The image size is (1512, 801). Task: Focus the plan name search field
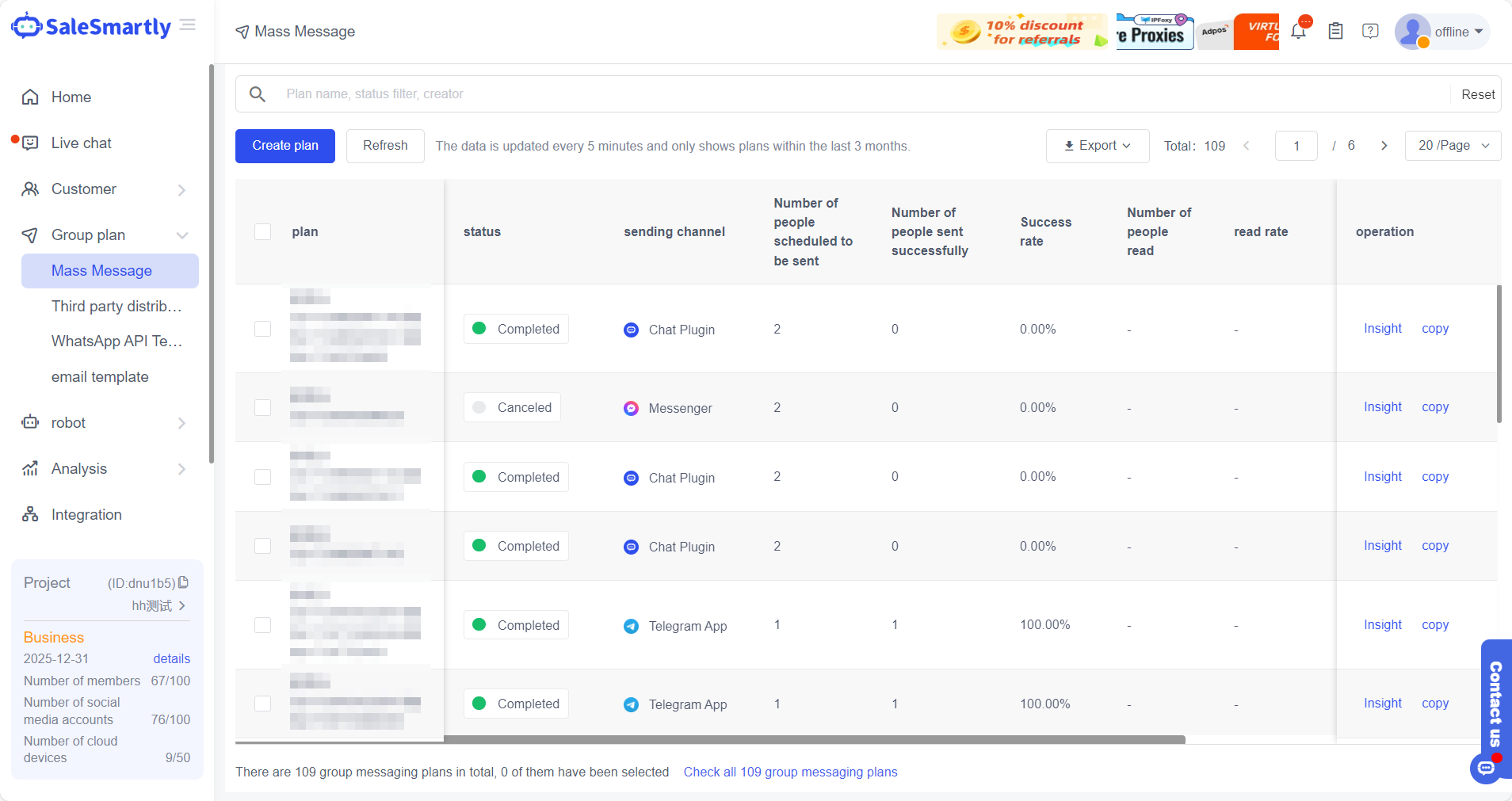(864, 94)
